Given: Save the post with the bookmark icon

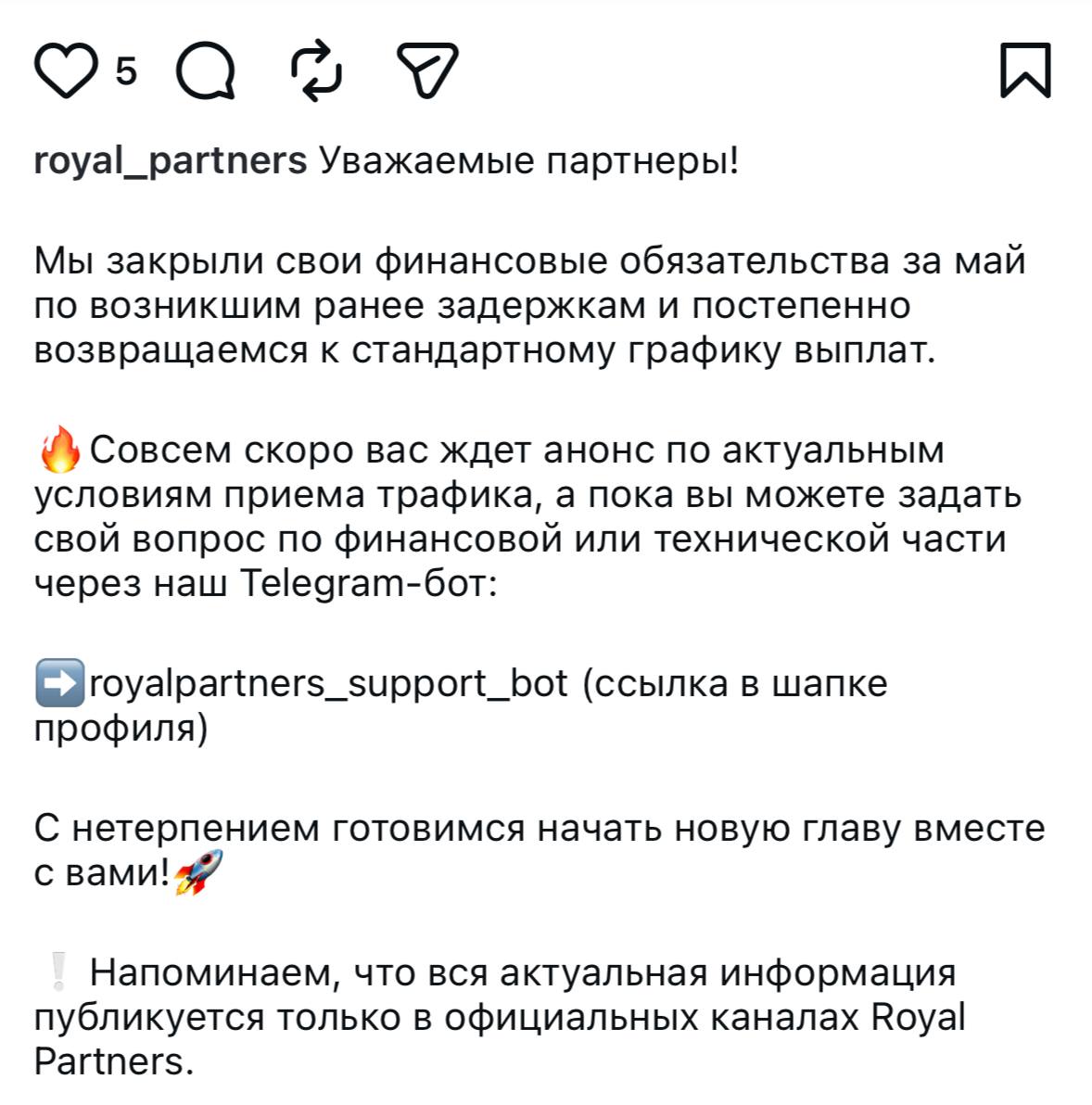Looking at the screenshot, I should click(1026, 70).
